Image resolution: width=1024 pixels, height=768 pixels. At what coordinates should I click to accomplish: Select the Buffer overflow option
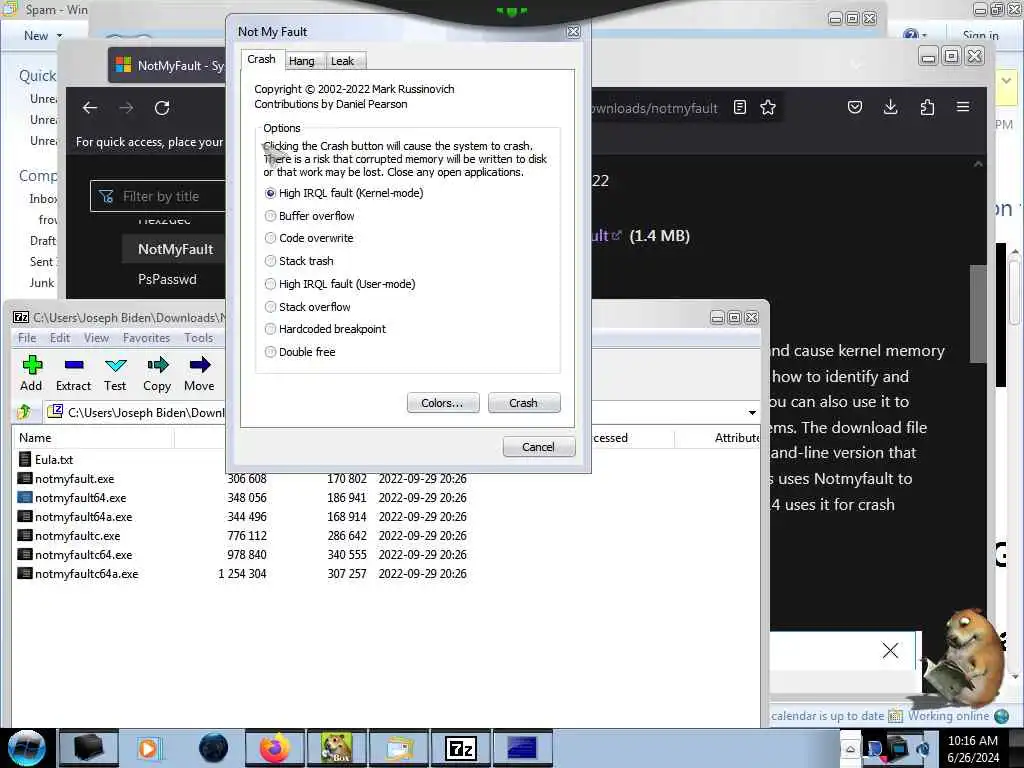pos(310,216)
